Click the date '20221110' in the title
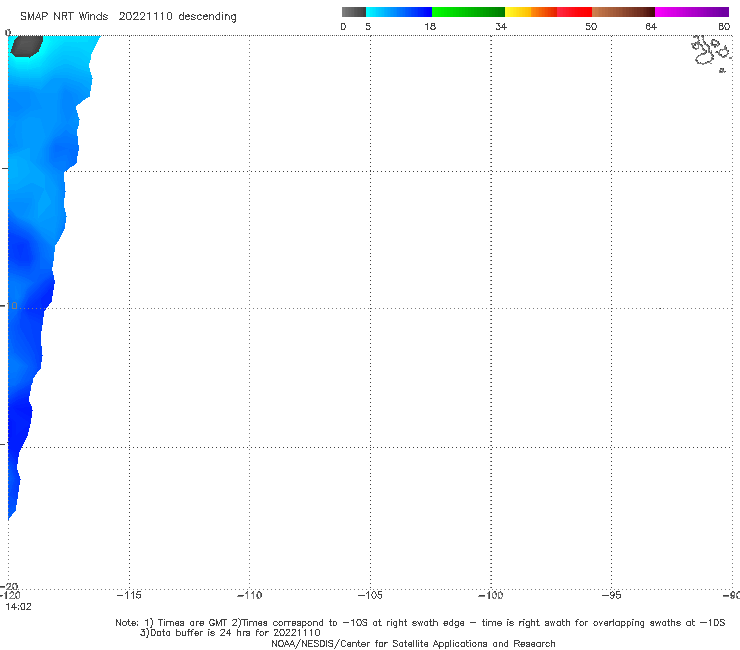This screenshot has width=740, height=650. 145,16
